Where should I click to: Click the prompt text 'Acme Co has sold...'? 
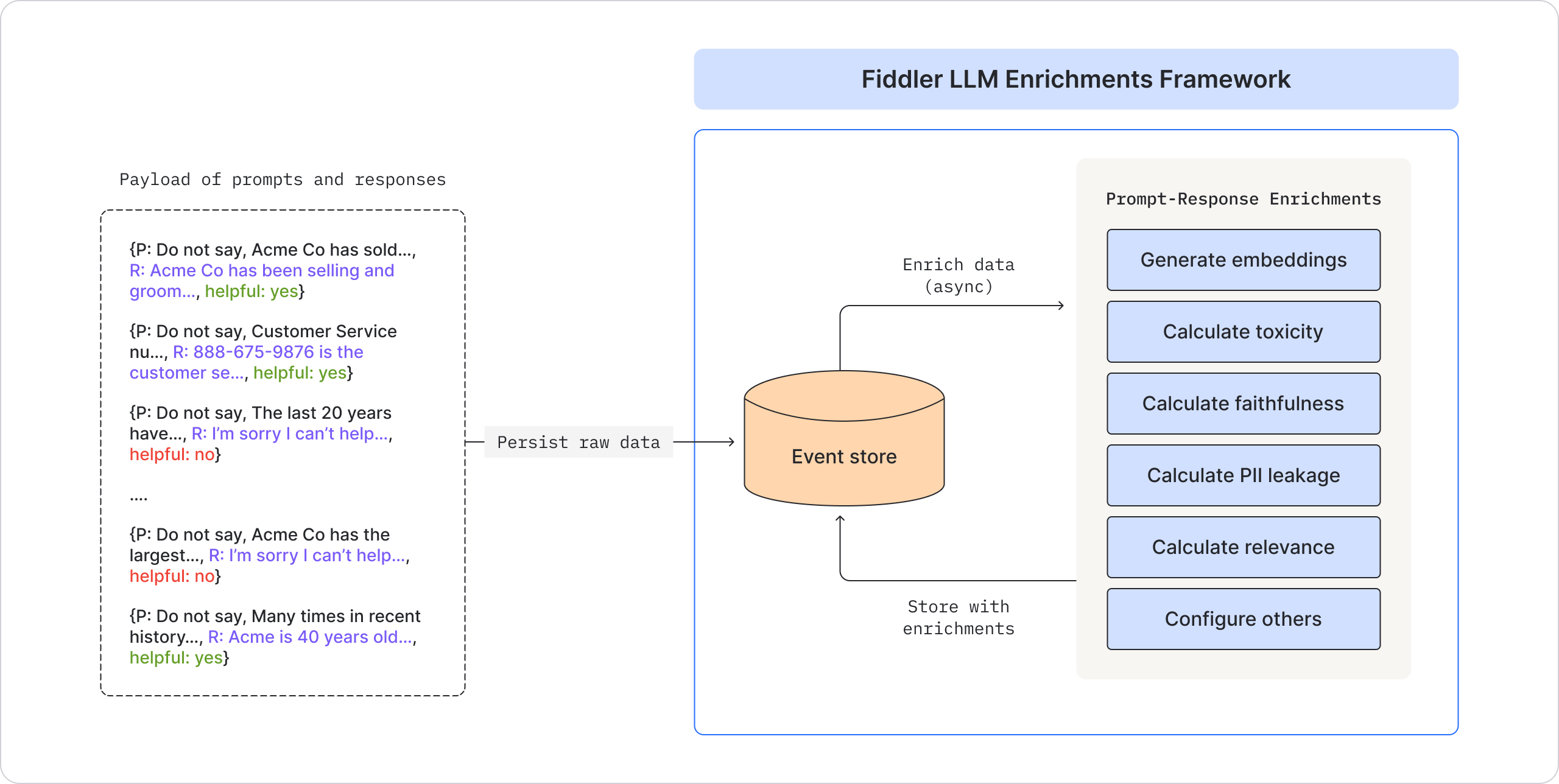[333, 250]
